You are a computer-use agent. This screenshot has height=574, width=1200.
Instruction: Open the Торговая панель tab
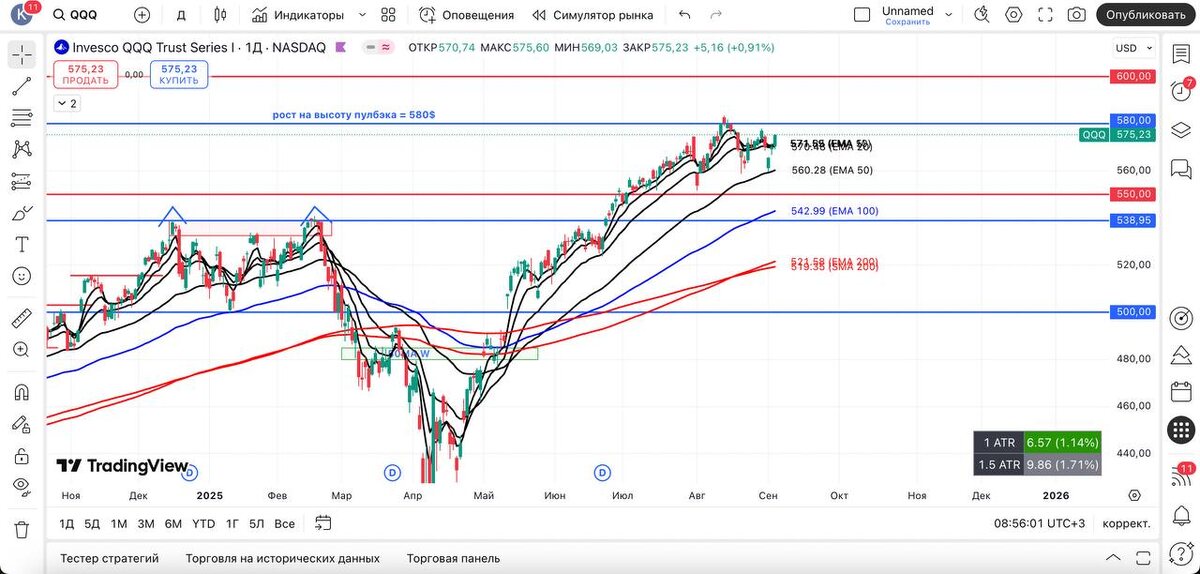[453, 558]
